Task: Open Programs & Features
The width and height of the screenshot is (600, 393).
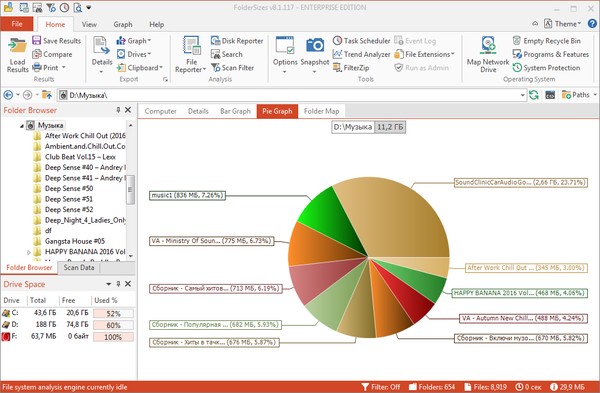Action: click(551, 54)
